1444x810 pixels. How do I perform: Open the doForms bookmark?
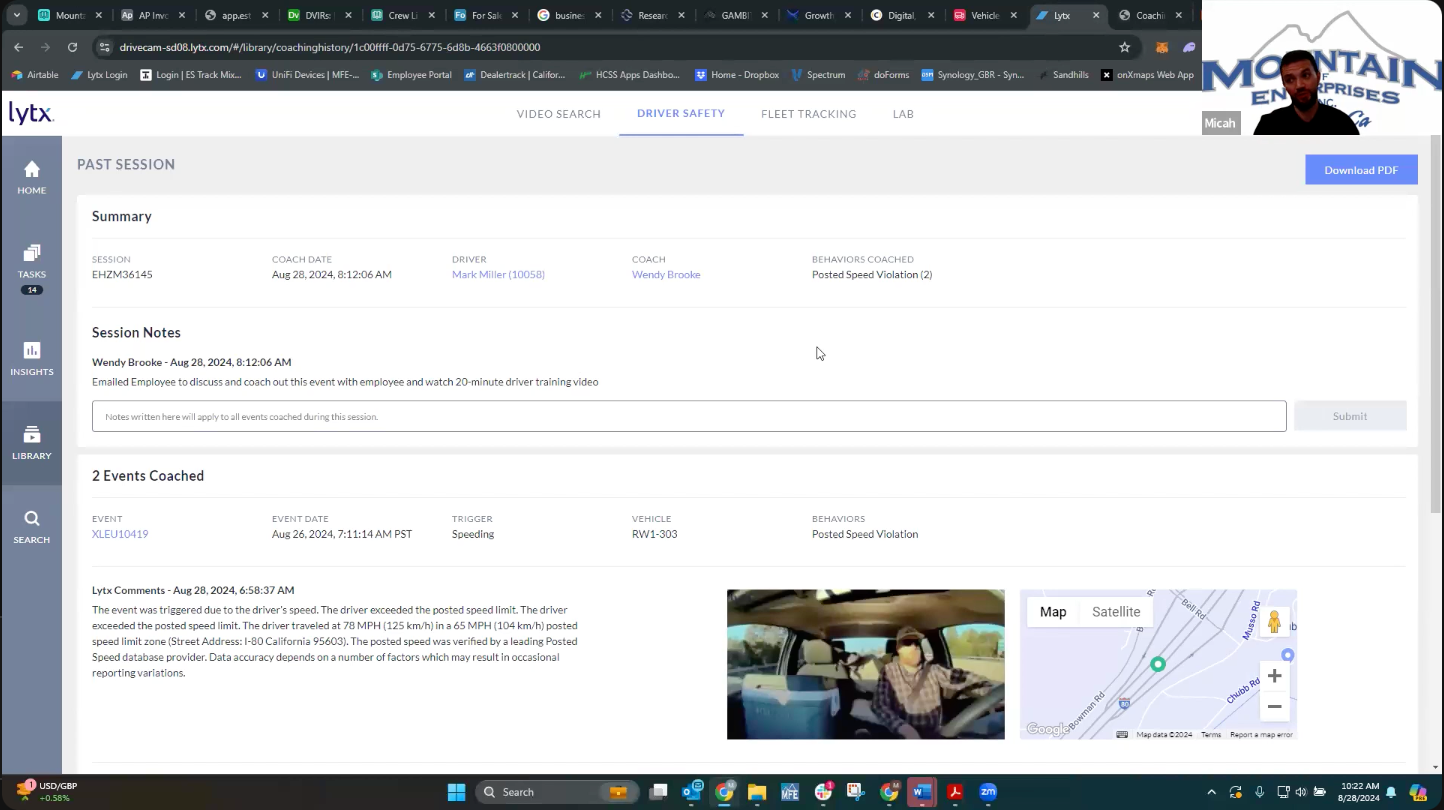[882, 75]
